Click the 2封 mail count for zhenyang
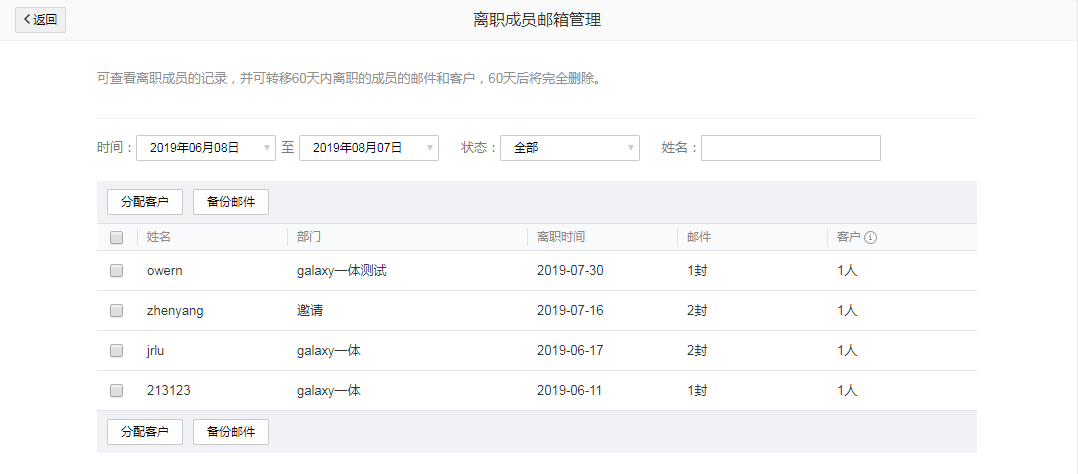 697,311
